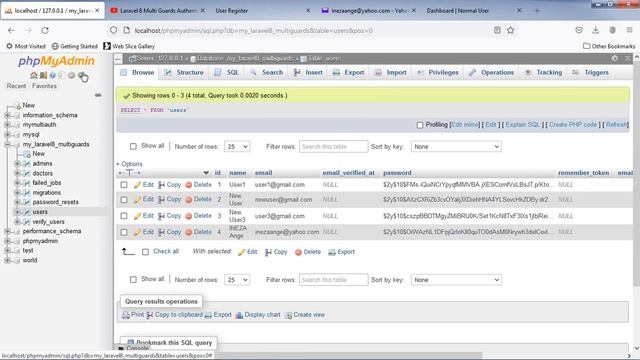
Task: Select the row checkbox for inezaange@yahoo.com
Action: click(x=124, y=232)
